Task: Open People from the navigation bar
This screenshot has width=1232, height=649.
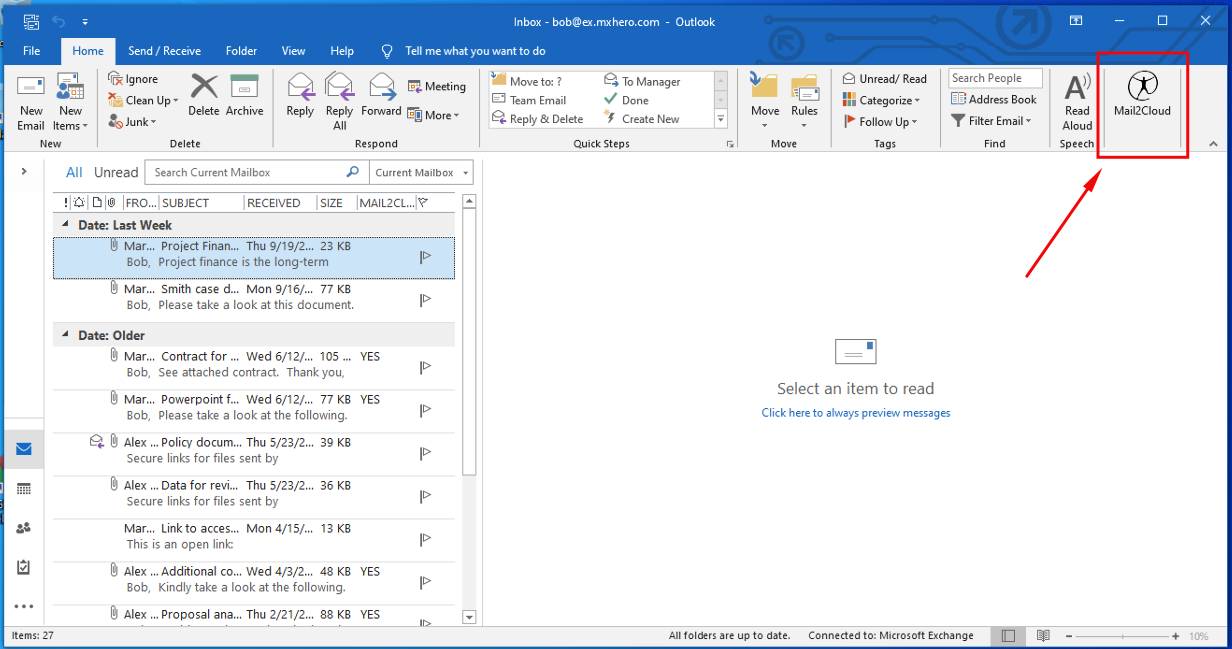Action: point(24,528)
